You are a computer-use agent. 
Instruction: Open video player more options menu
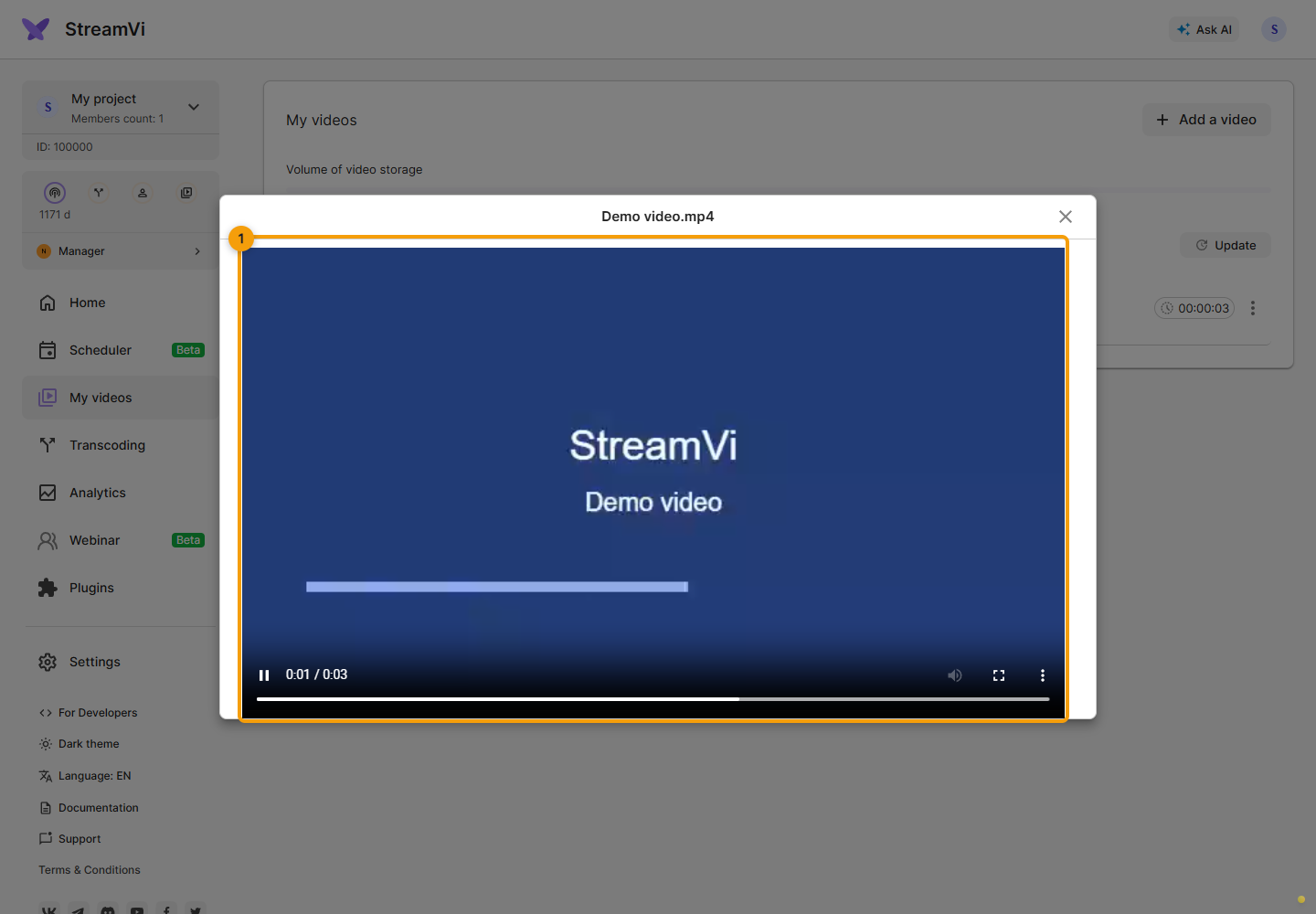(1043, 675)
